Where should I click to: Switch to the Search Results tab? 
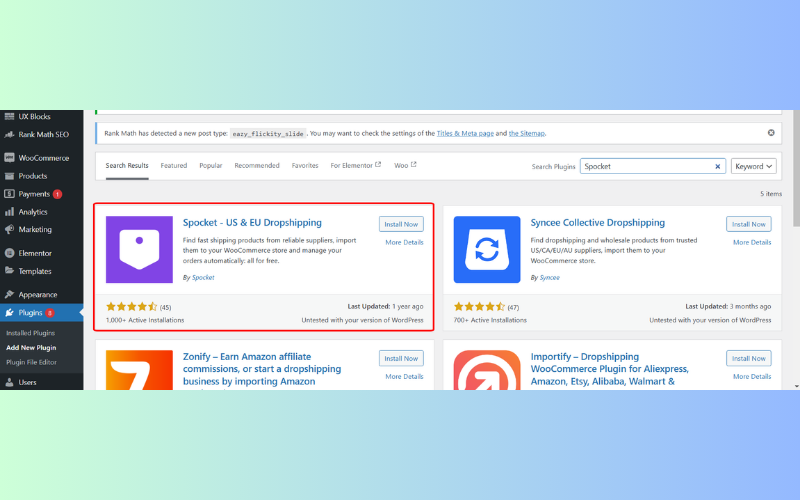[x=127, y=166]
